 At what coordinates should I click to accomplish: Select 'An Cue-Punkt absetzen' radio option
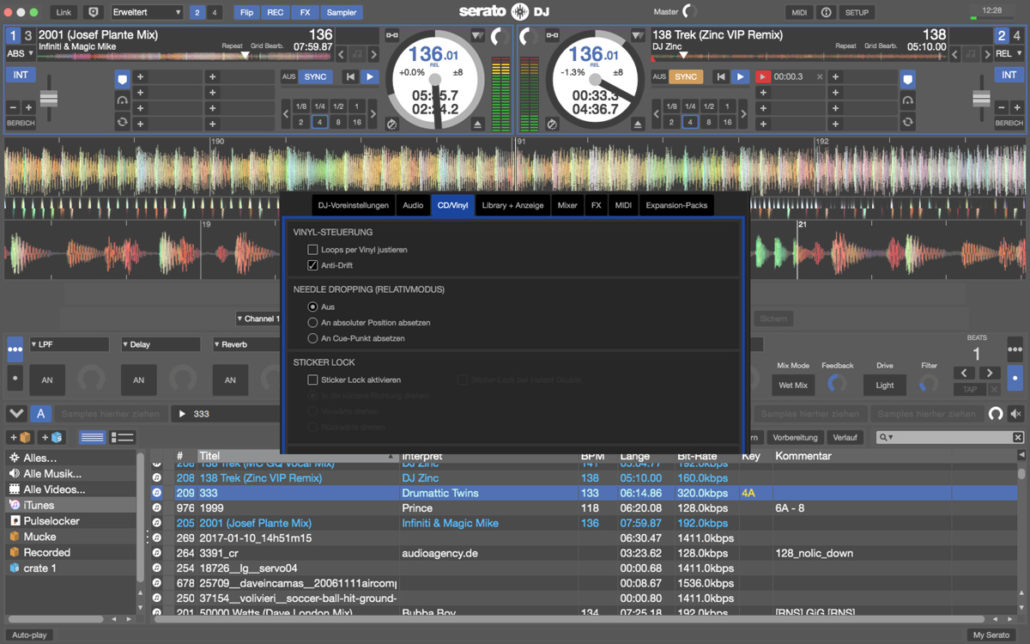click(x=313, y=338)
